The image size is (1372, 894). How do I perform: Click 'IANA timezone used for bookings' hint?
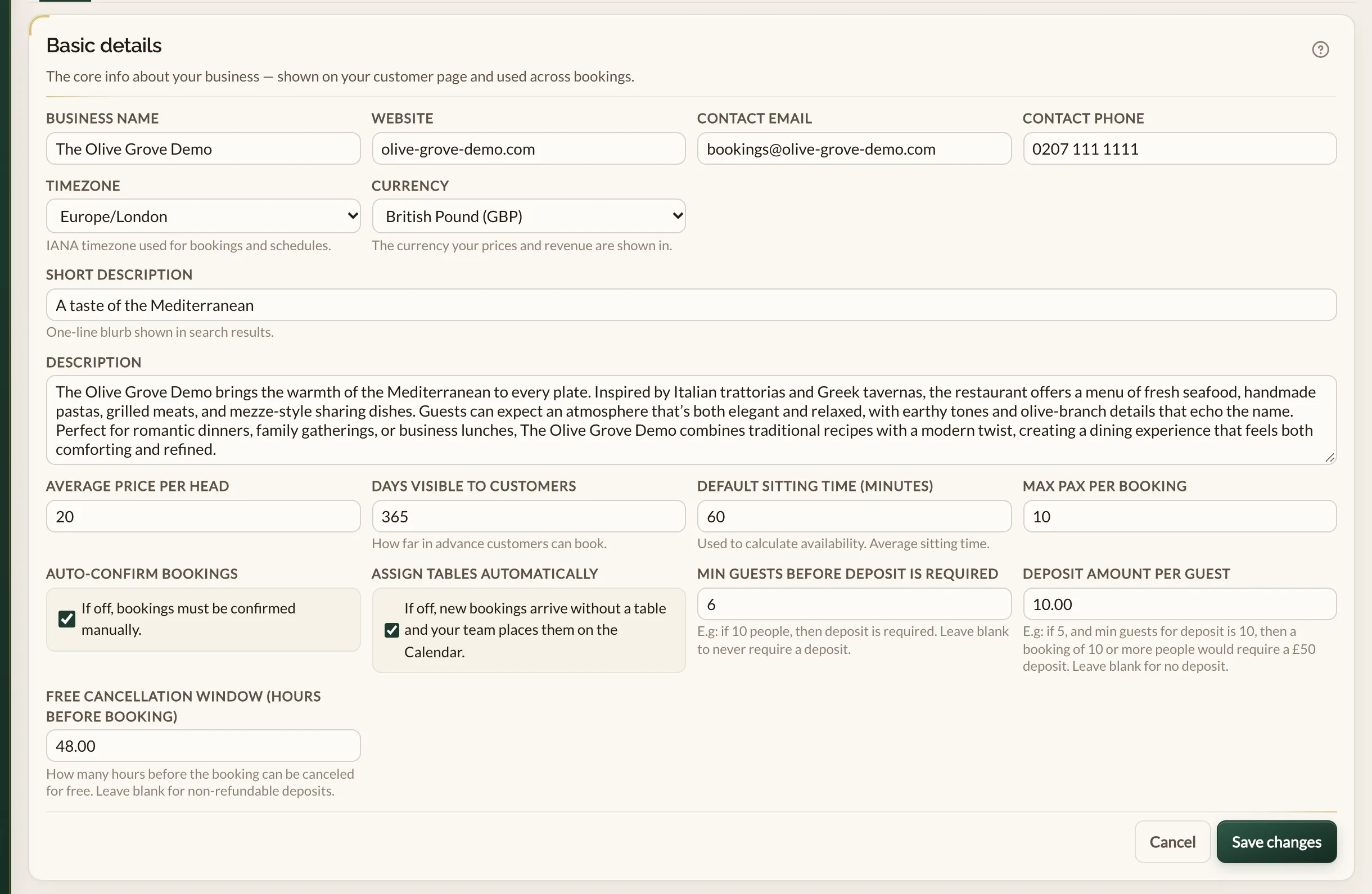[x=188, y=246]
